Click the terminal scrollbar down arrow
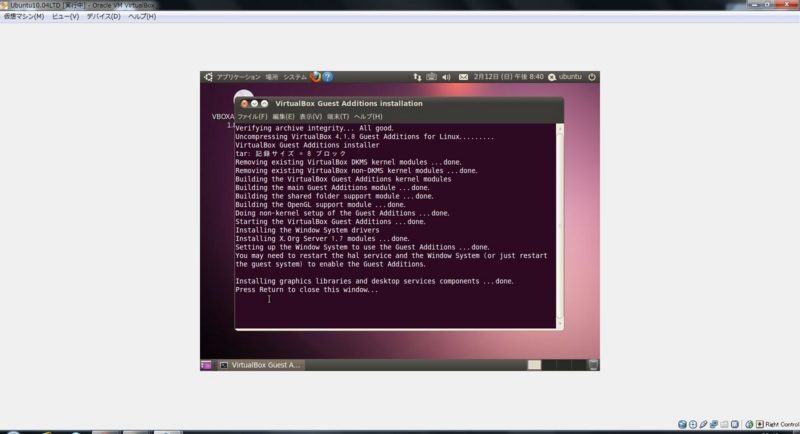 560,324
